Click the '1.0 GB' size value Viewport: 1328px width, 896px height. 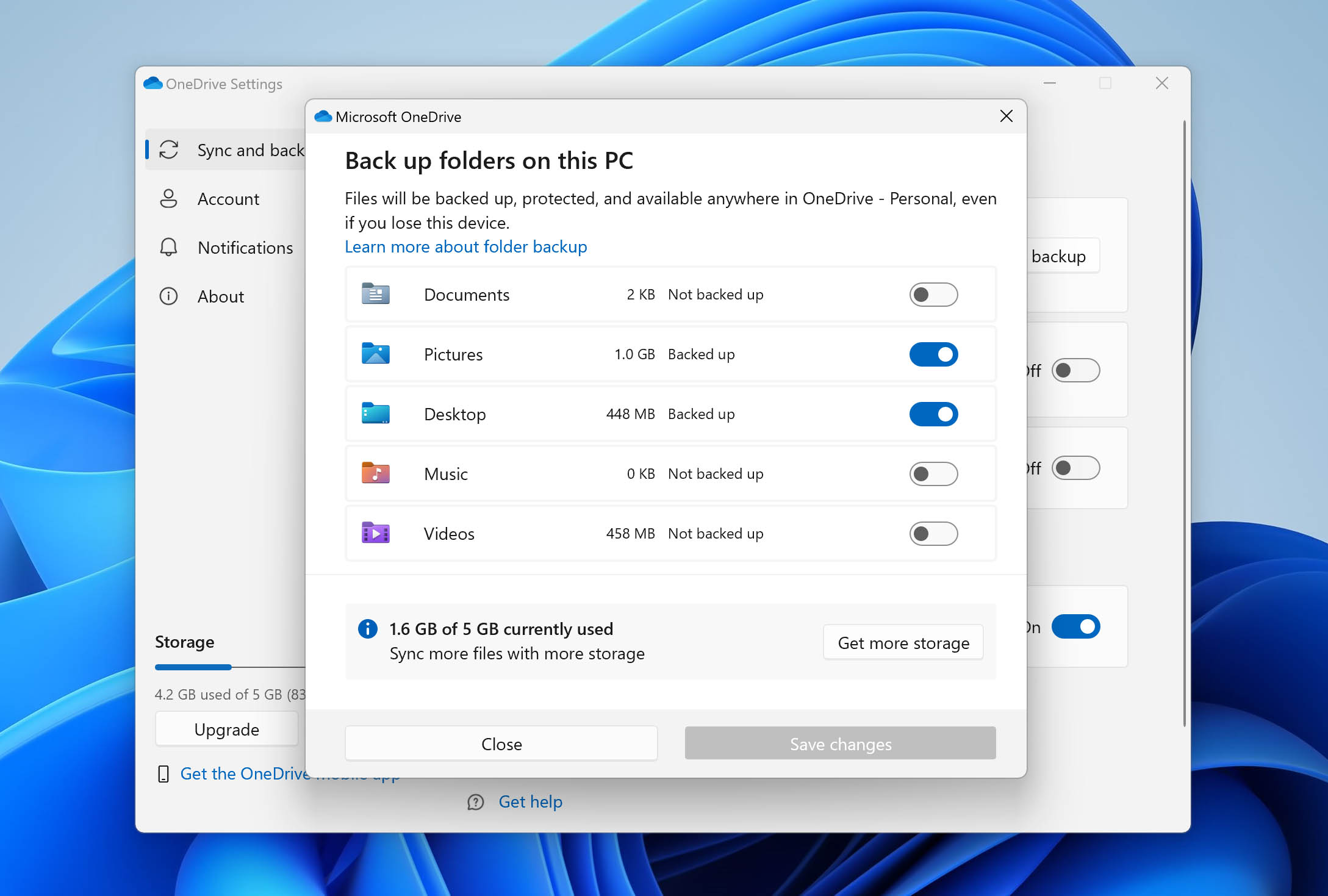[634, 354]
